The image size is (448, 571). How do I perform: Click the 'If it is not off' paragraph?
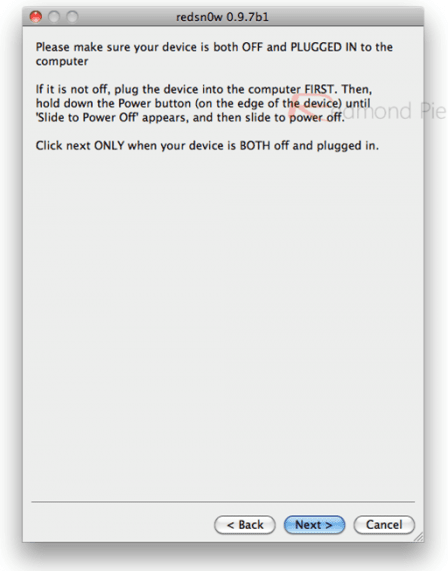pyautogui.click(x=203, y=103)
